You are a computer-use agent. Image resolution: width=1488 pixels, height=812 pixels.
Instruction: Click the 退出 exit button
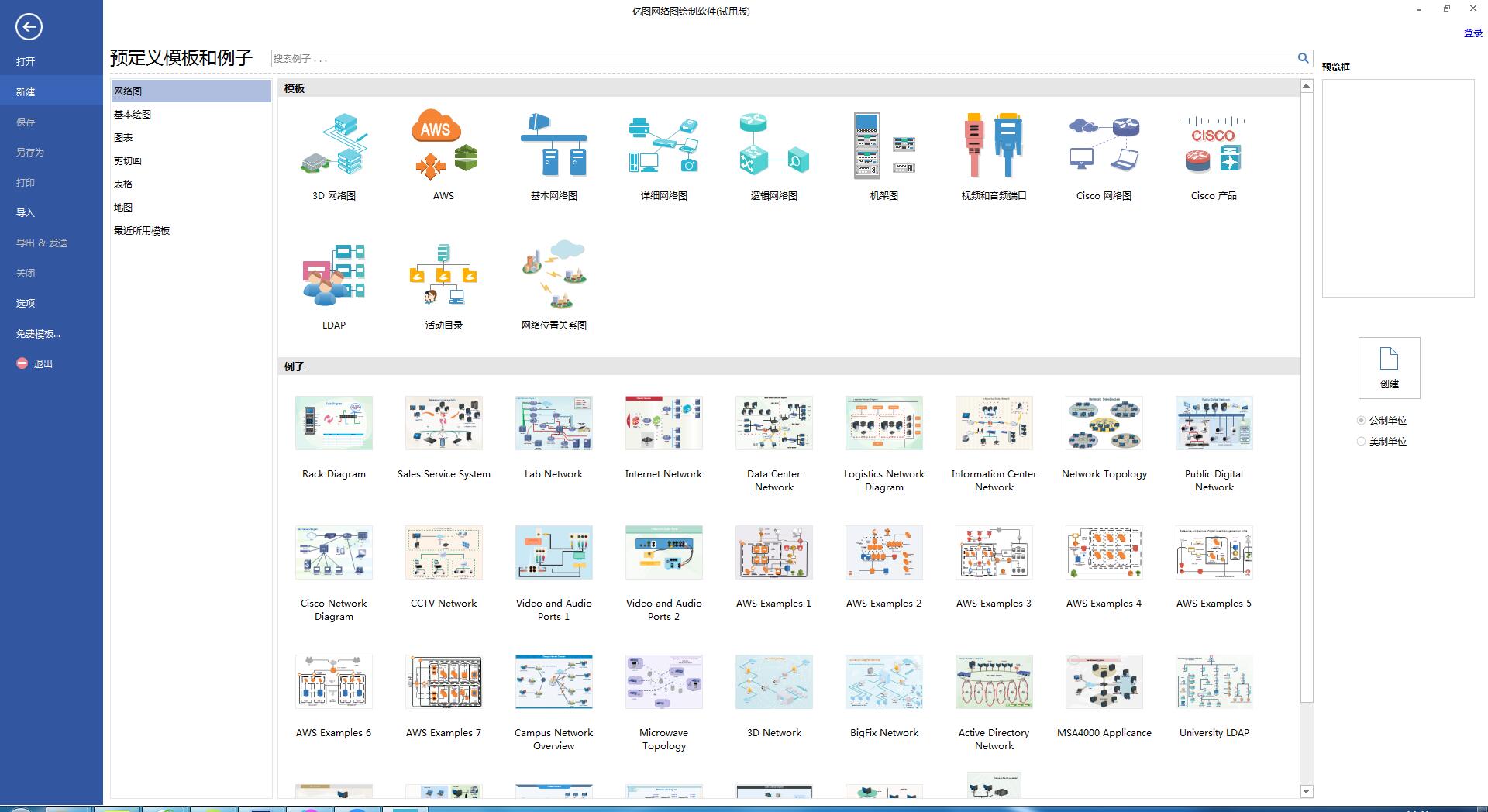(x=35, y=363)
